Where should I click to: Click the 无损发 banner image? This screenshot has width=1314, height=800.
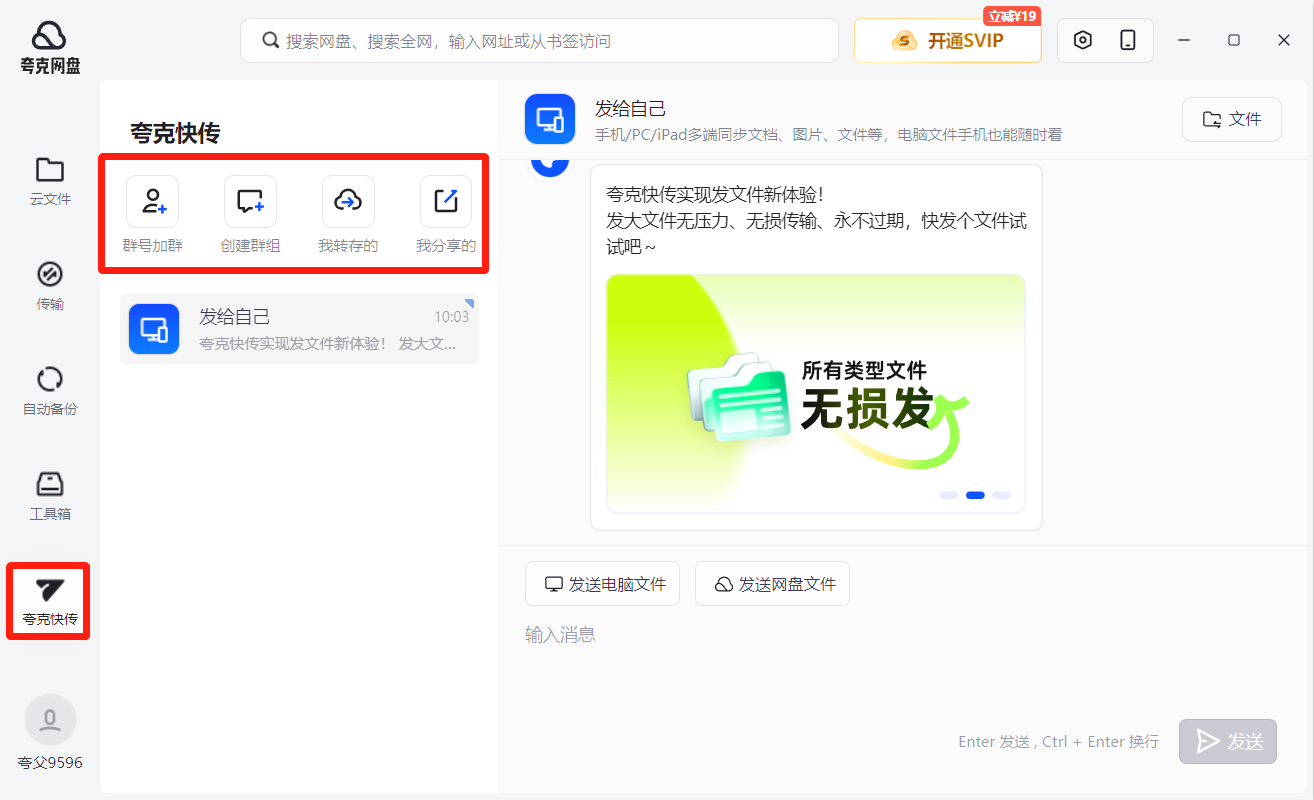click(815, 394)
